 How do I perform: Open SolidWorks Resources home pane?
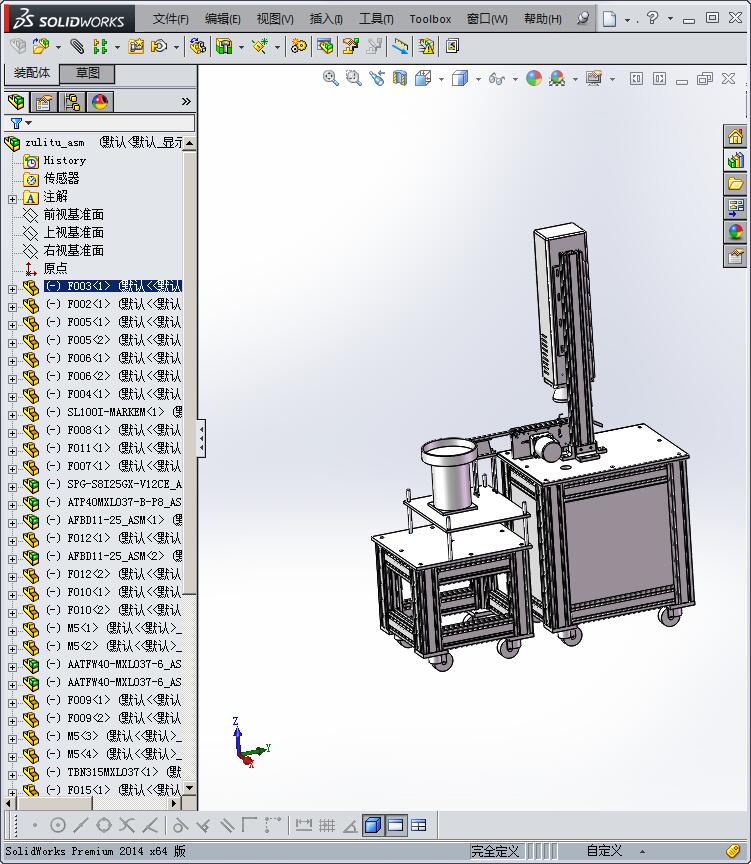click(x=736, y=136)
